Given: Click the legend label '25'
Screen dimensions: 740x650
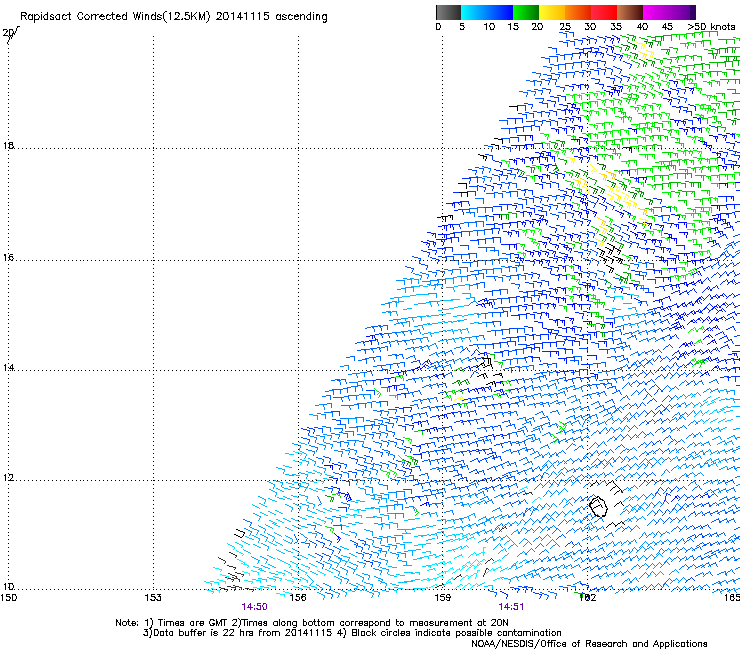Looking at the screenshot, I should point(565,27).
